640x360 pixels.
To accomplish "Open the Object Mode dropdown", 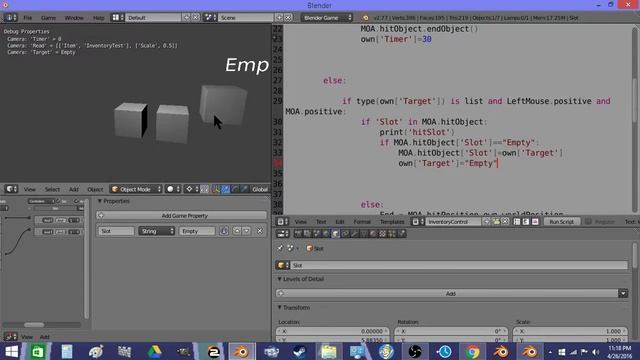I will [136, 189].
